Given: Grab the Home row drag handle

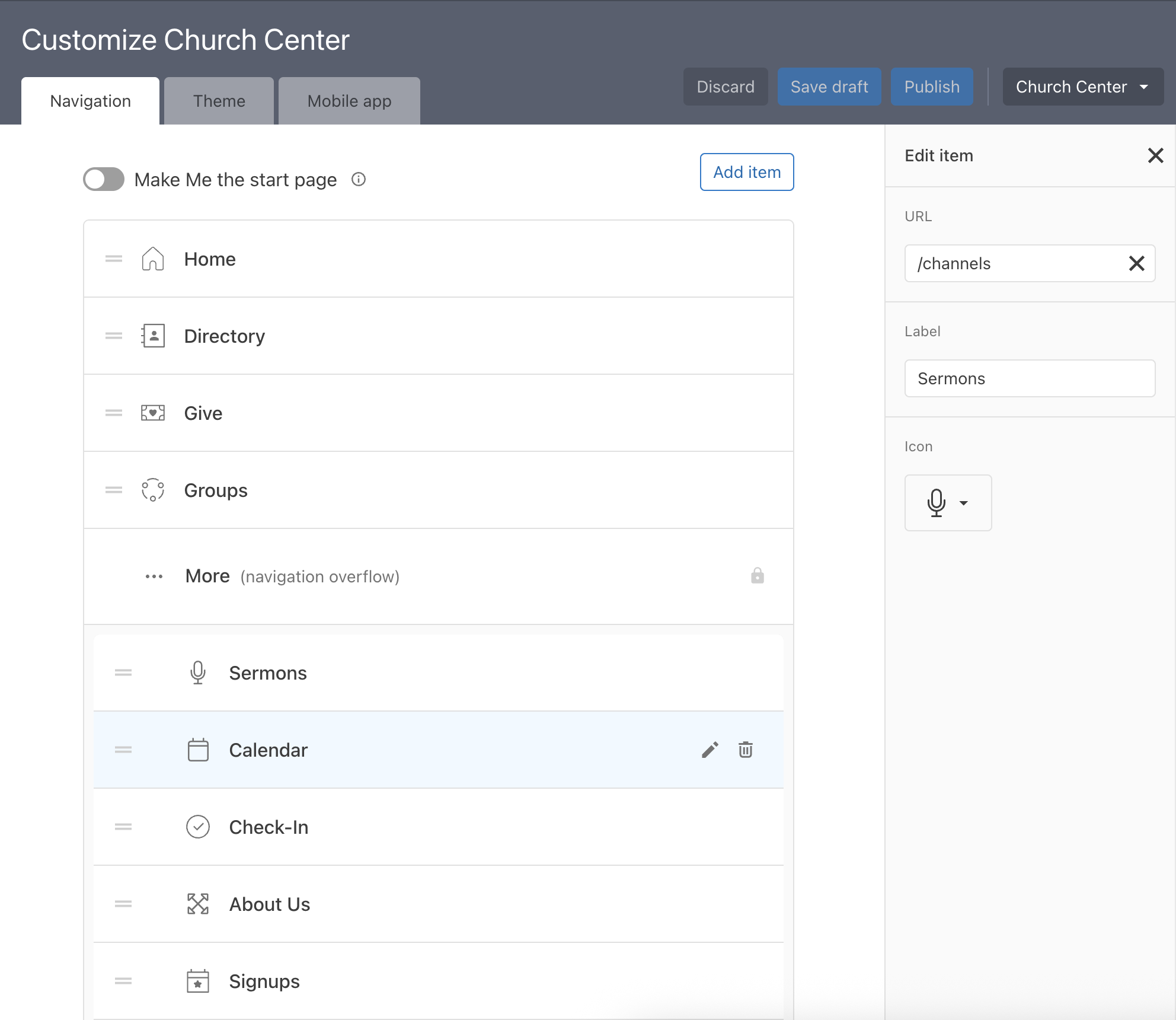Looking at the screenshot, I should [x=114, y=259].
